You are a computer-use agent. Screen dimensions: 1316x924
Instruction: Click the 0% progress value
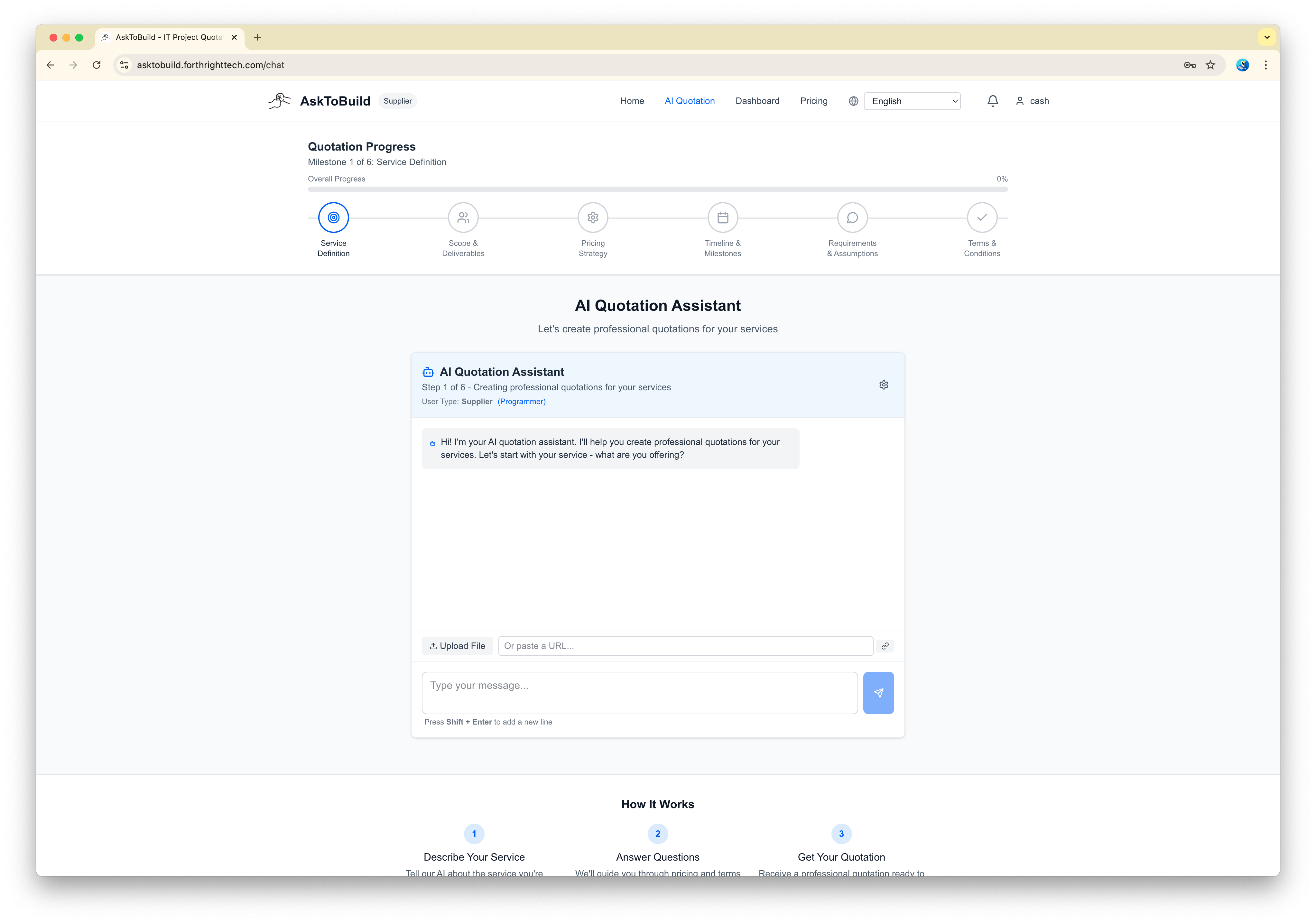click(x=1001, y=179)
